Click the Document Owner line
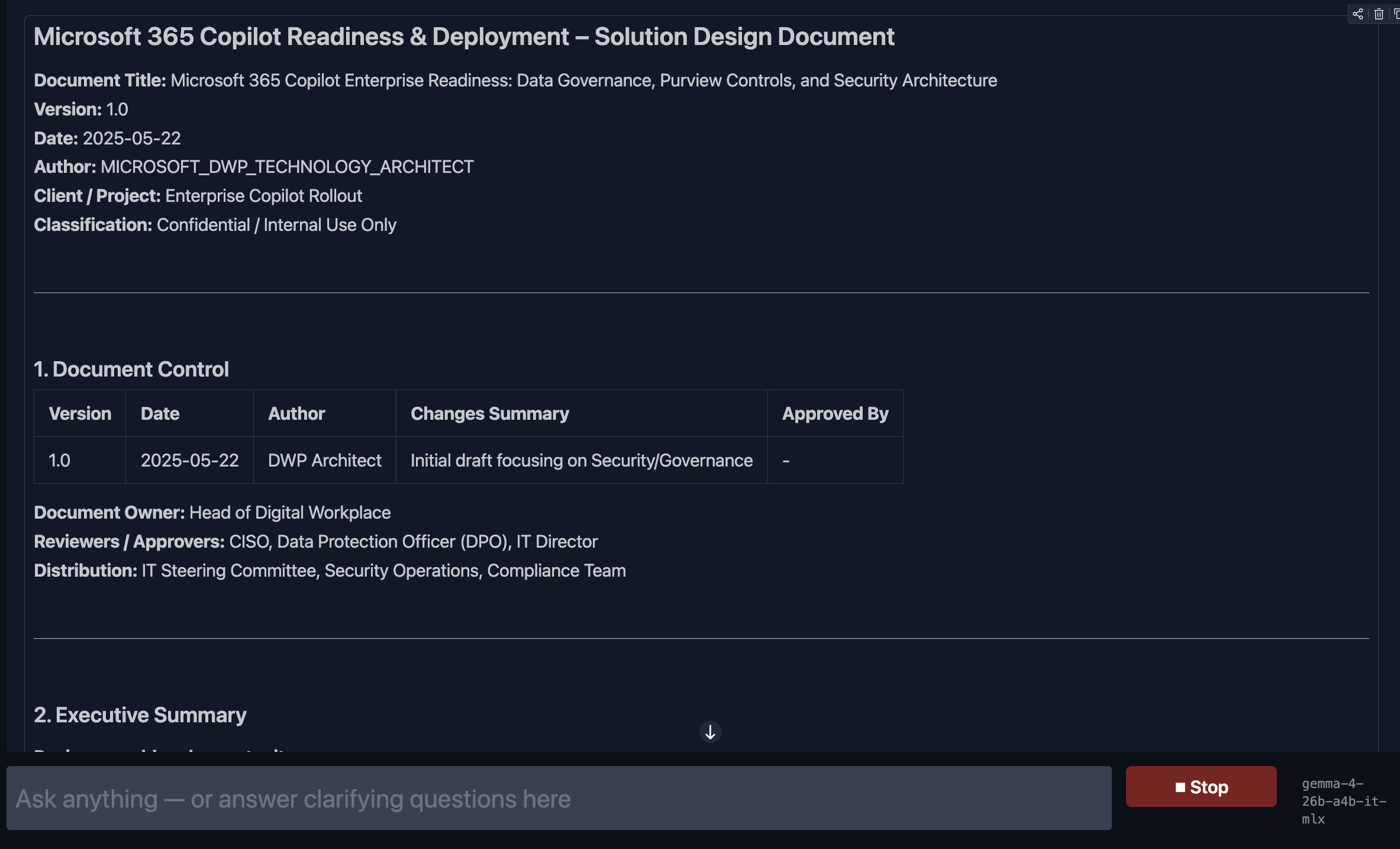1400x849 pixels. point(212,513)
